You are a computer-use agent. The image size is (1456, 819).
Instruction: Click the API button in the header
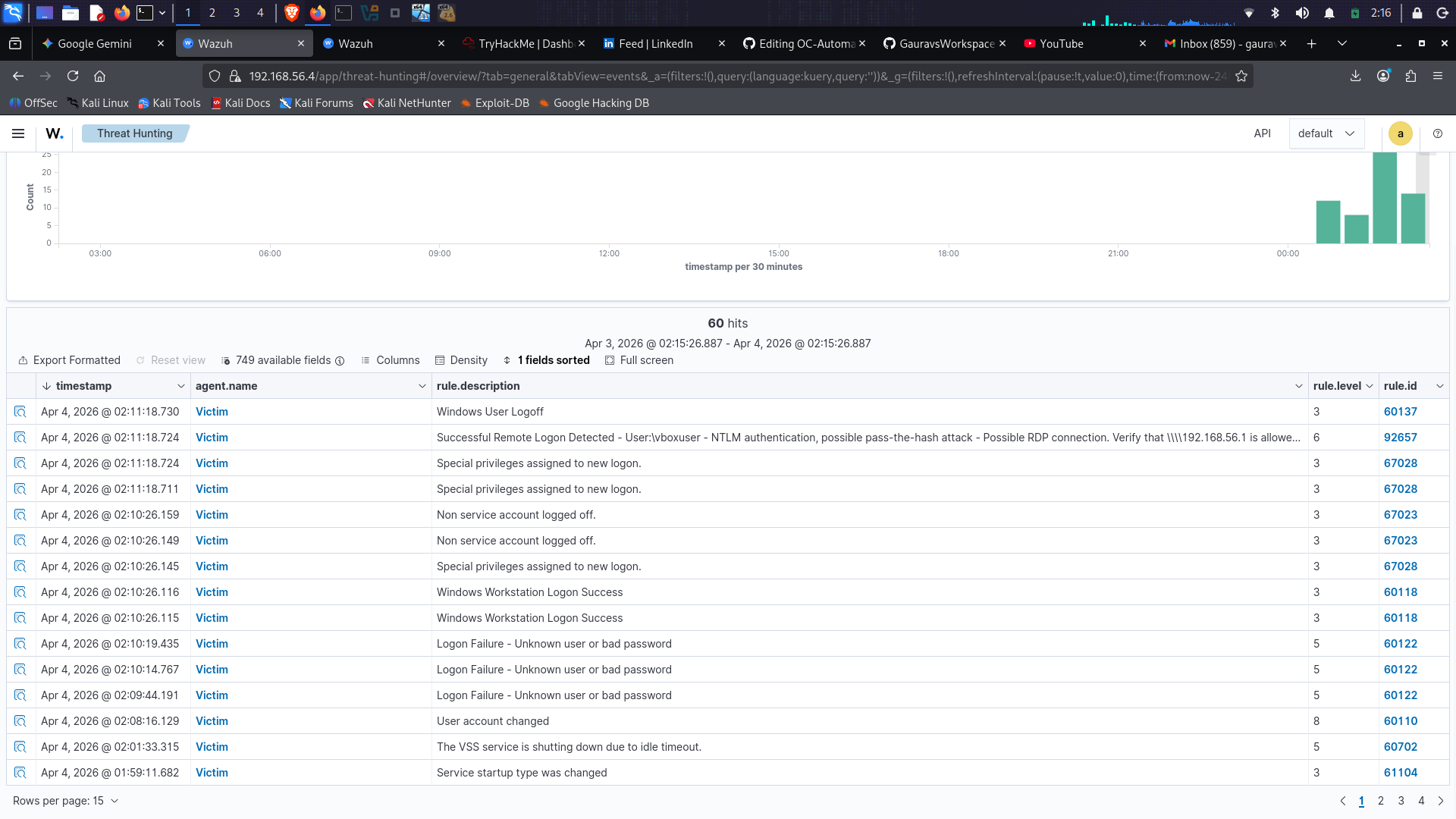click(x=1261, y=133)
